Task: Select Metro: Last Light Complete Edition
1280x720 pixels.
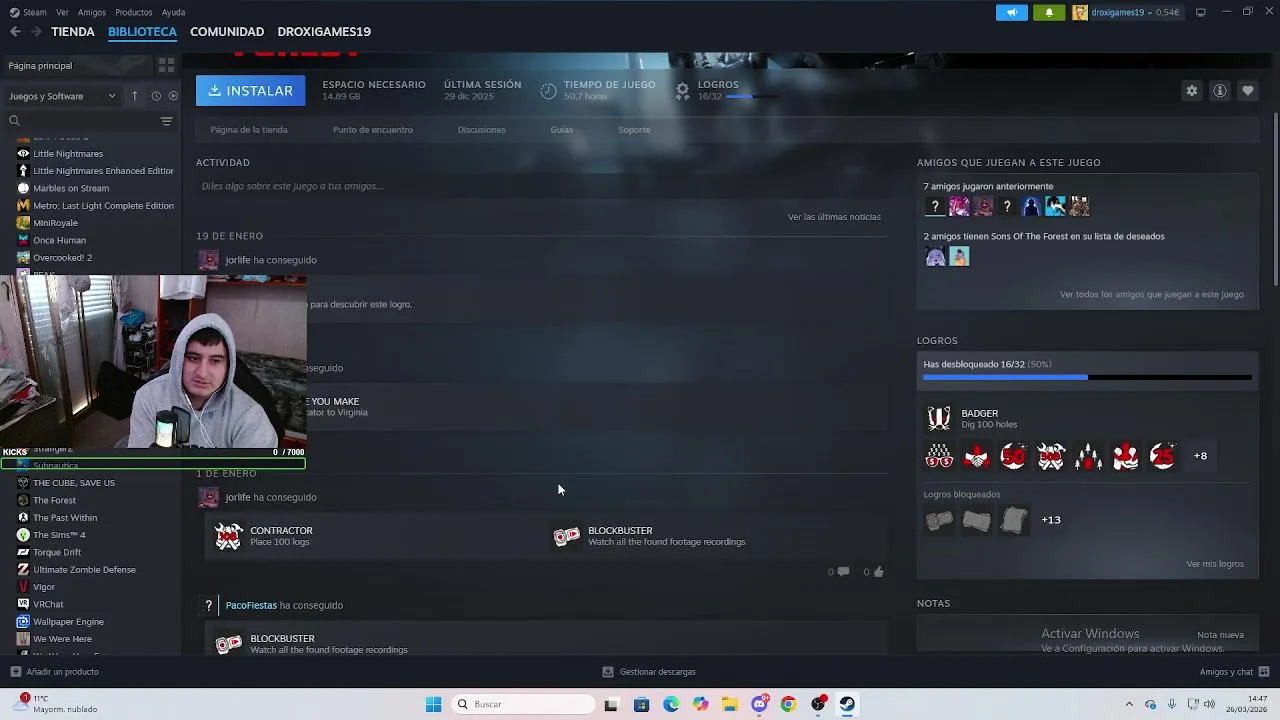Action: [103, 205]
